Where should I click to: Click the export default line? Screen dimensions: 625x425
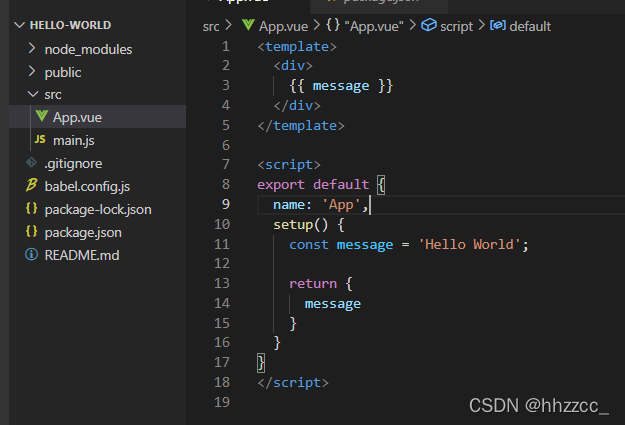pyautogui.click(x=321, y=185)
